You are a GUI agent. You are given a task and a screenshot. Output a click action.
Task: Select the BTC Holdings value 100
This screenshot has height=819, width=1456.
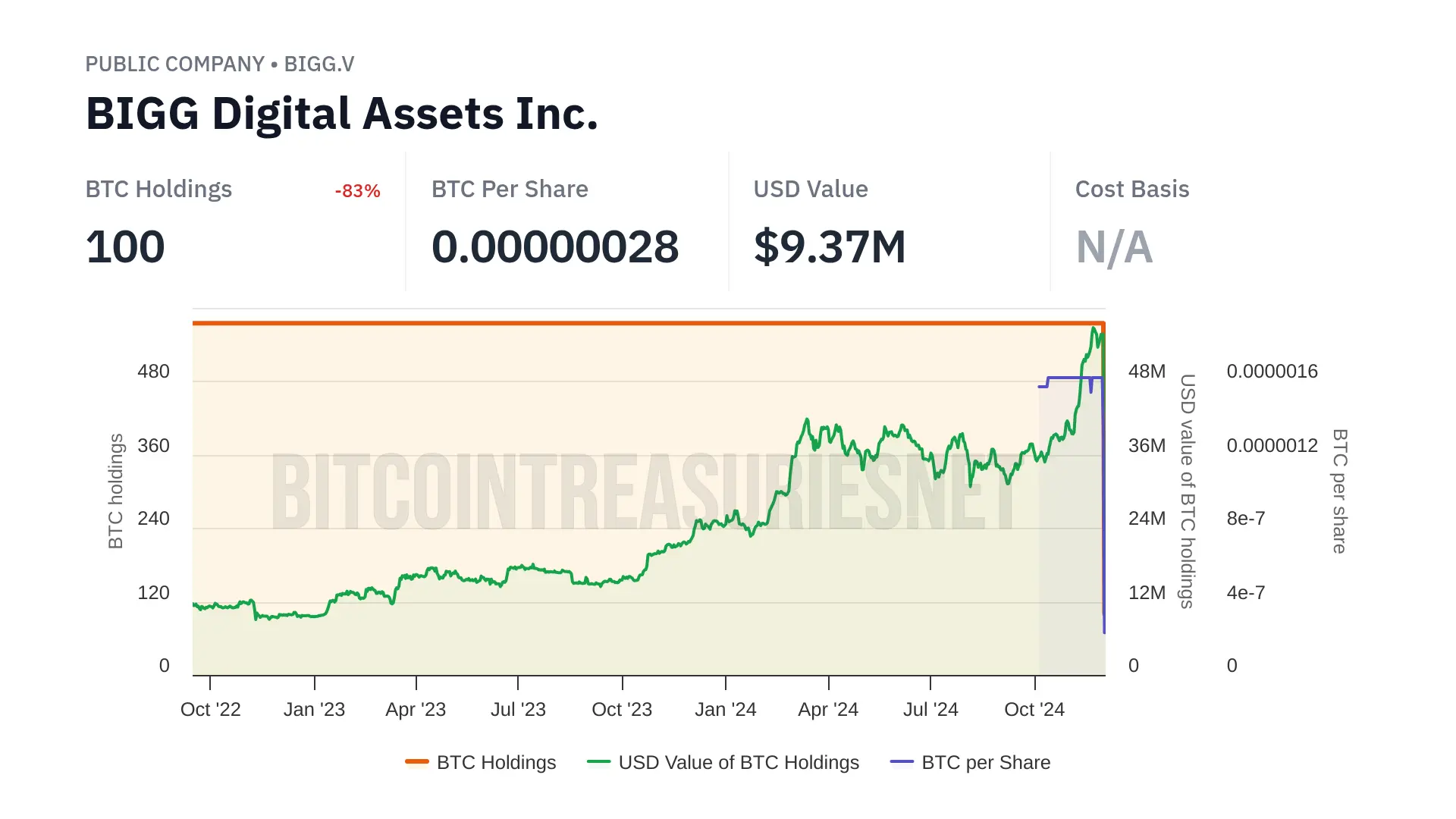pyautogui.click(x=125, y=247)
